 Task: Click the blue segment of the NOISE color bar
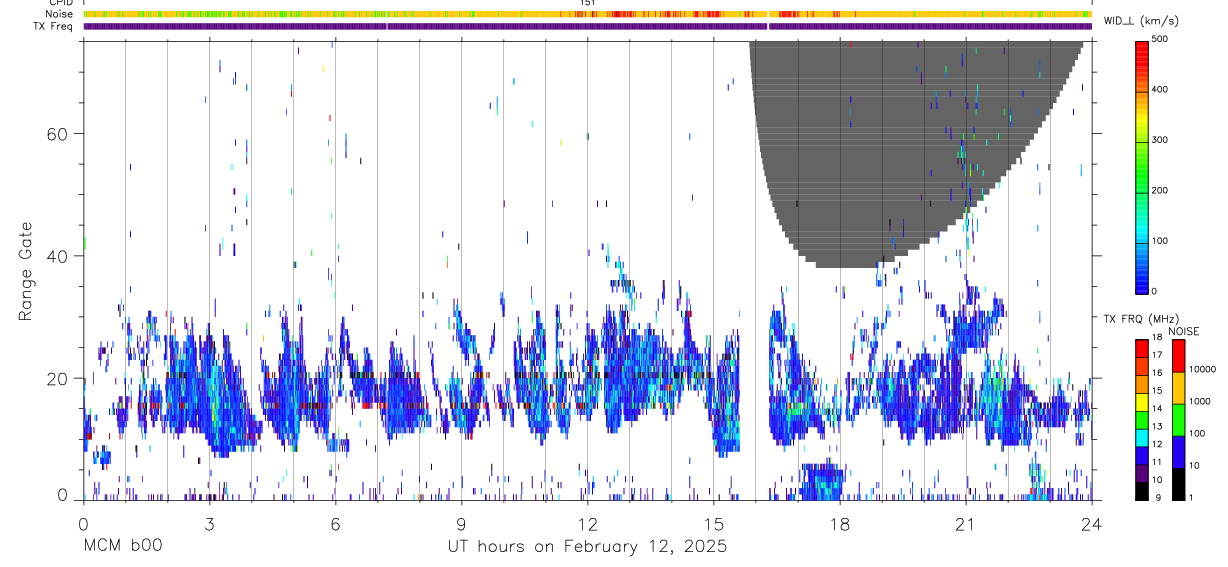1179,452
